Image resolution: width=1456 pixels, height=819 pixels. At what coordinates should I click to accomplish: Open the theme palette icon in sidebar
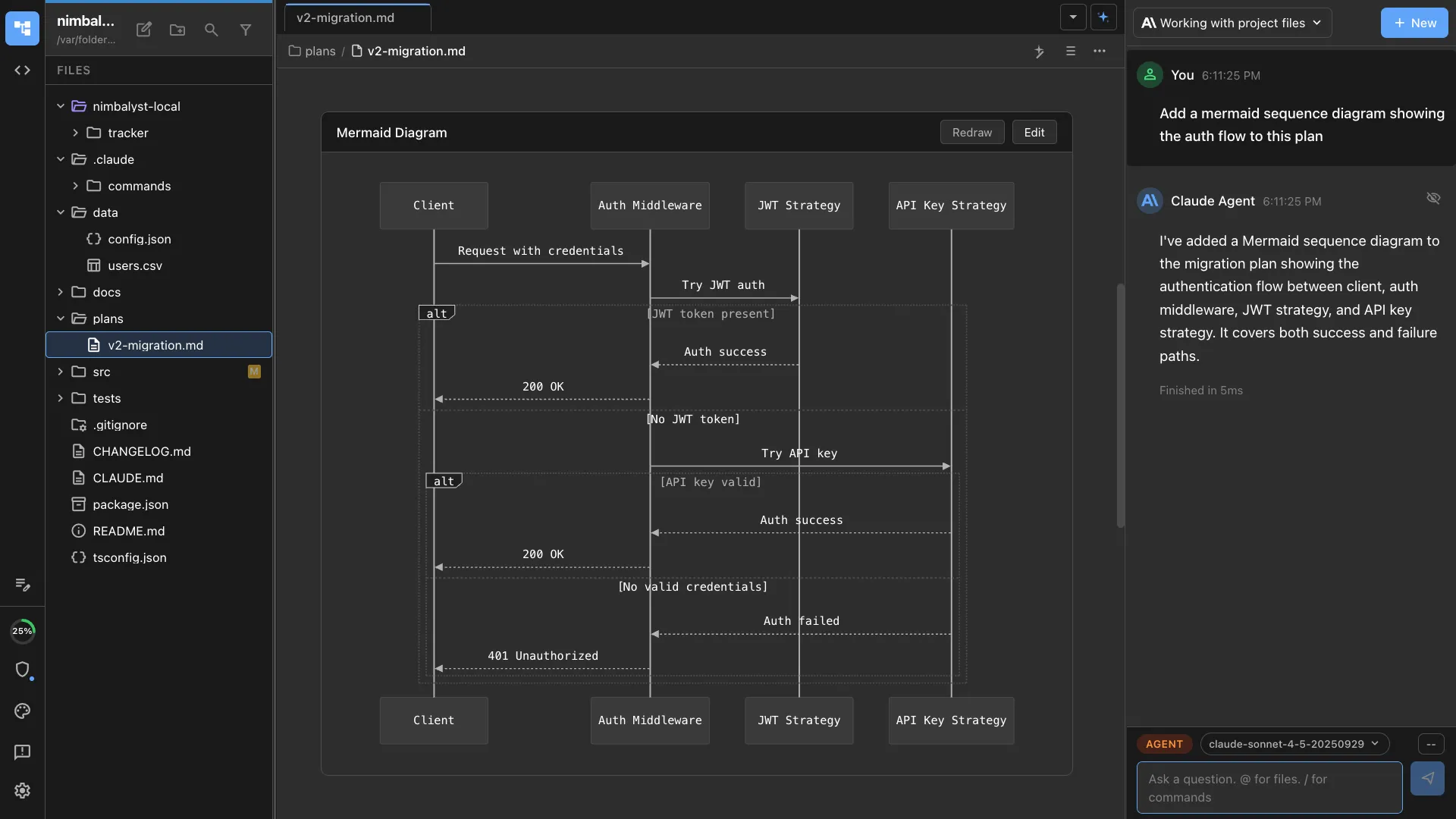point(22,711)
